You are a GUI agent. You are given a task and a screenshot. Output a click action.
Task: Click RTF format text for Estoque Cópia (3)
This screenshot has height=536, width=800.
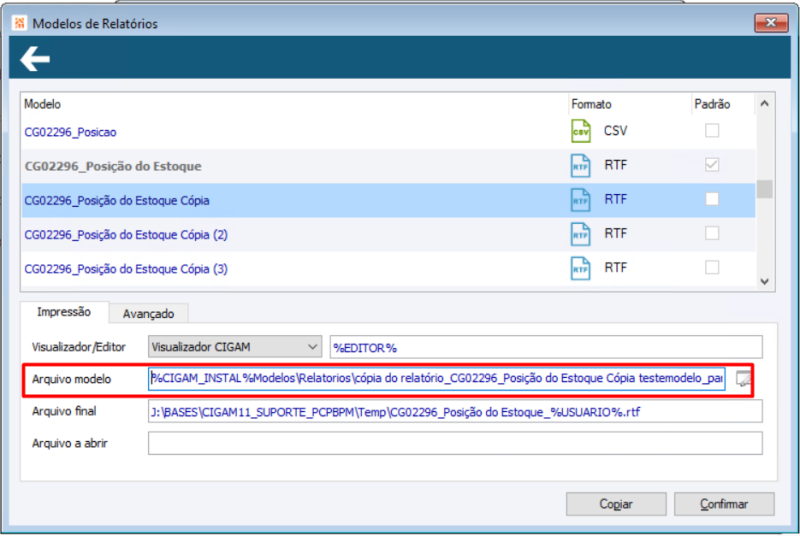pos(616,268)
